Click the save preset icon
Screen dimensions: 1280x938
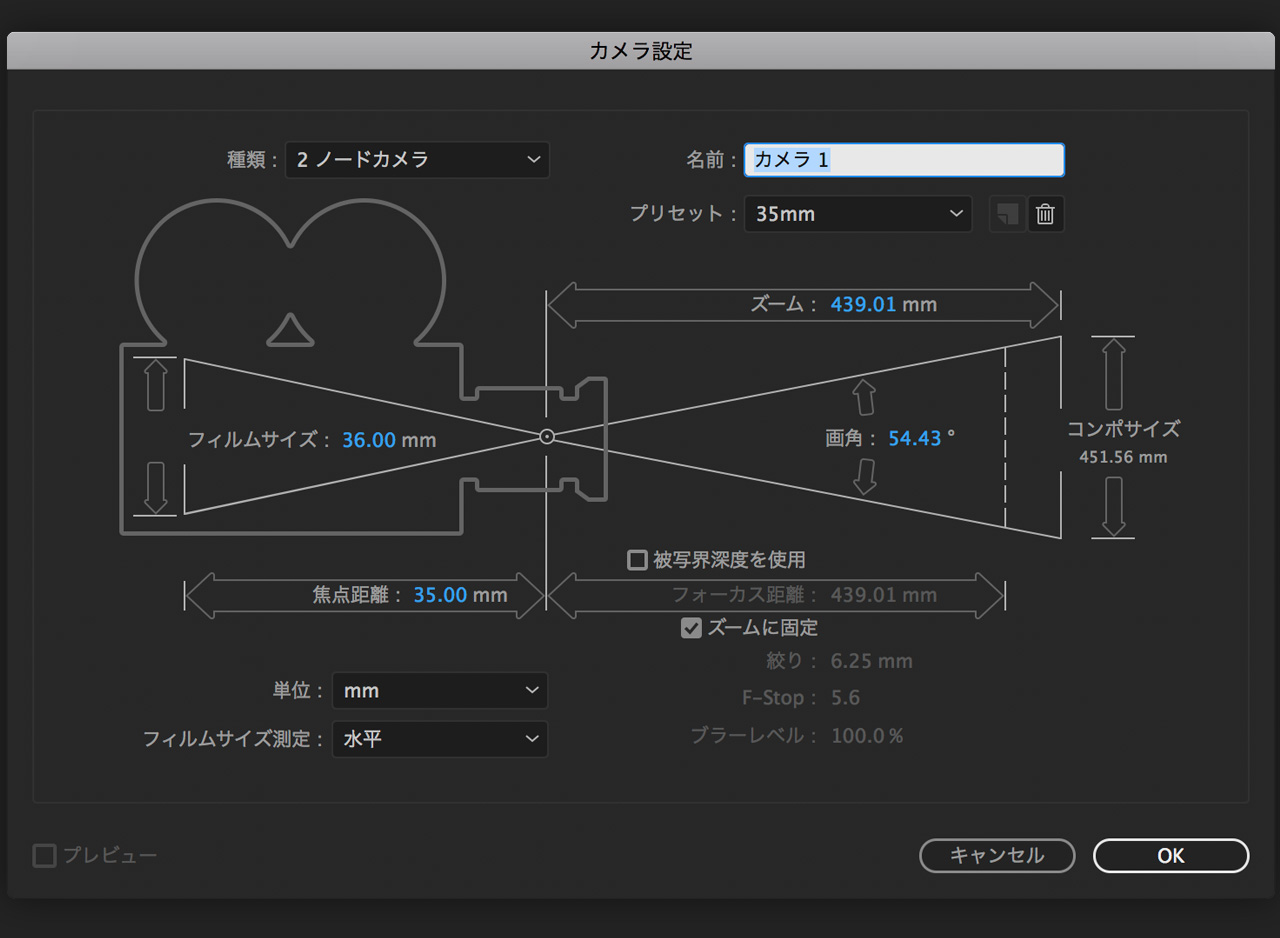(x=1008, y=214)
